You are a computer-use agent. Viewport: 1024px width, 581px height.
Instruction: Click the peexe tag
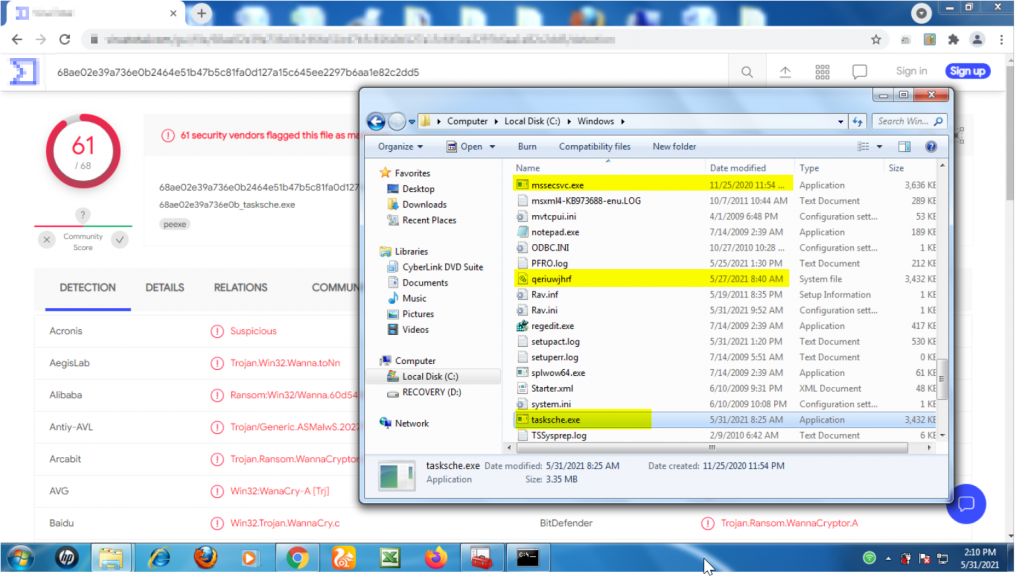[x=176, y=226]
